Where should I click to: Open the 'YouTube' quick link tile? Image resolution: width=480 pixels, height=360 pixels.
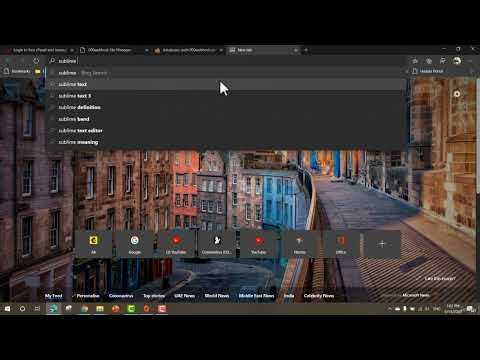coord(258,244)
